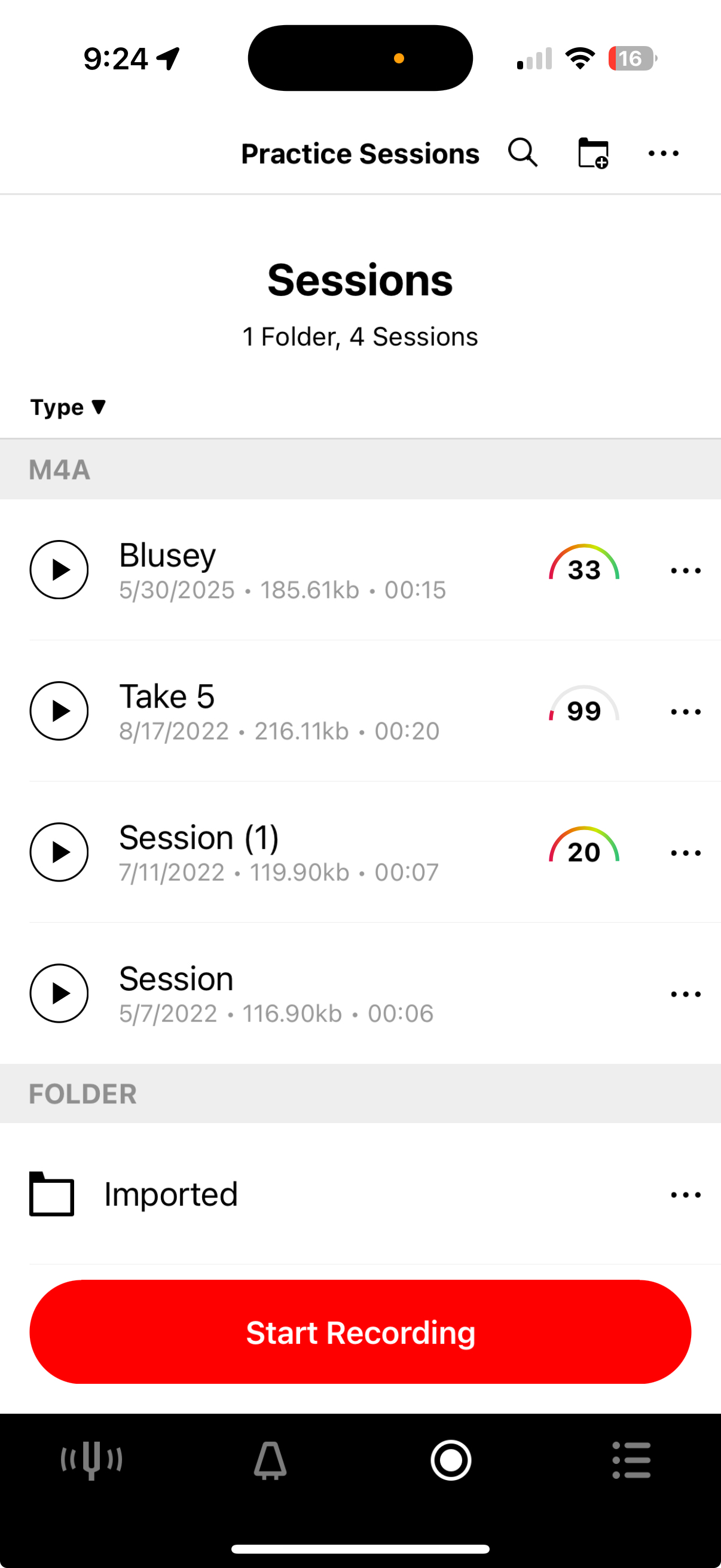Open more options for Blusey
721x1568 pixels.
click(x=686, y=571)
